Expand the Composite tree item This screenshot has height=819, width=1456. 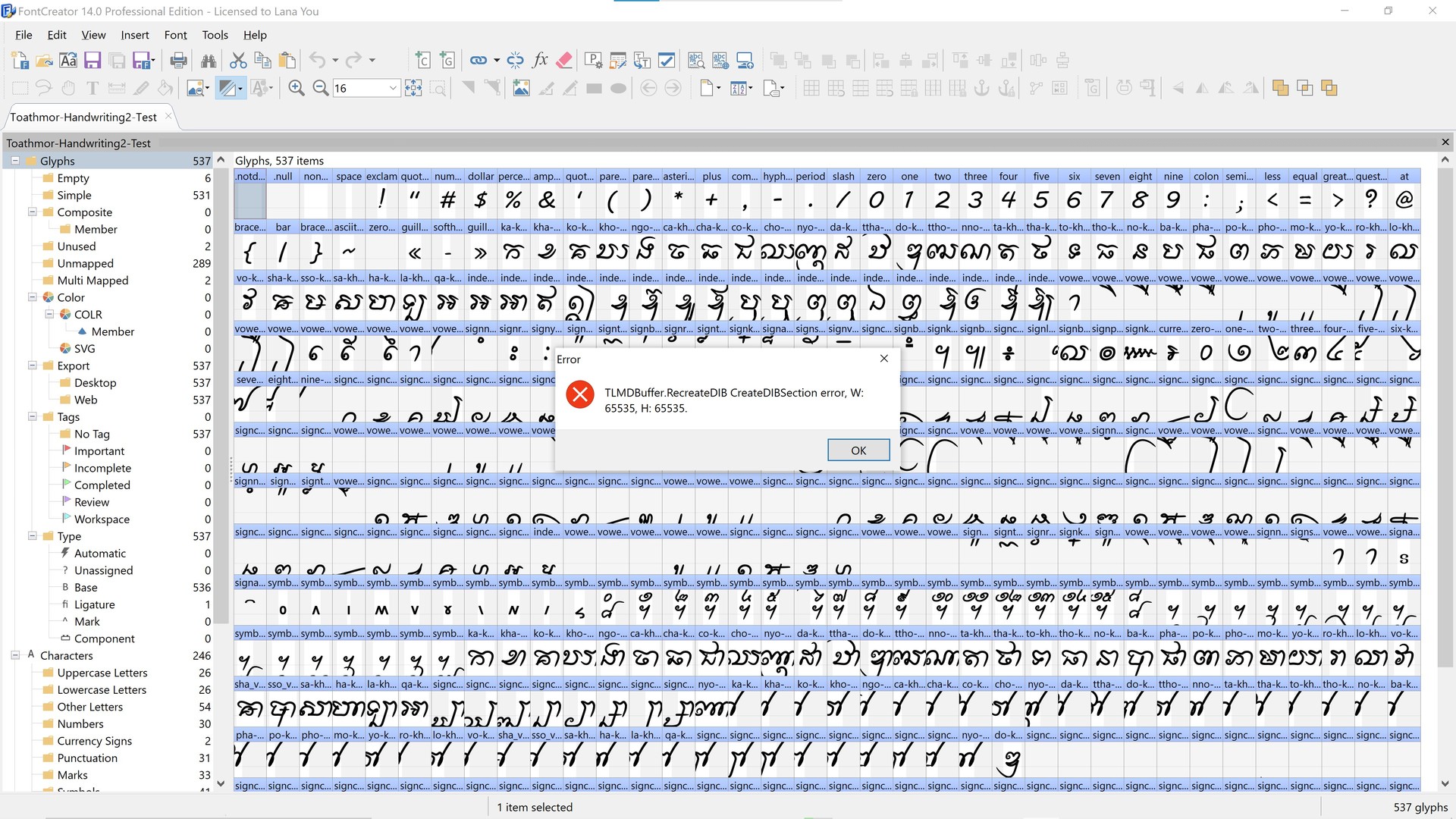pyautogui.click(x=31, y=212)
